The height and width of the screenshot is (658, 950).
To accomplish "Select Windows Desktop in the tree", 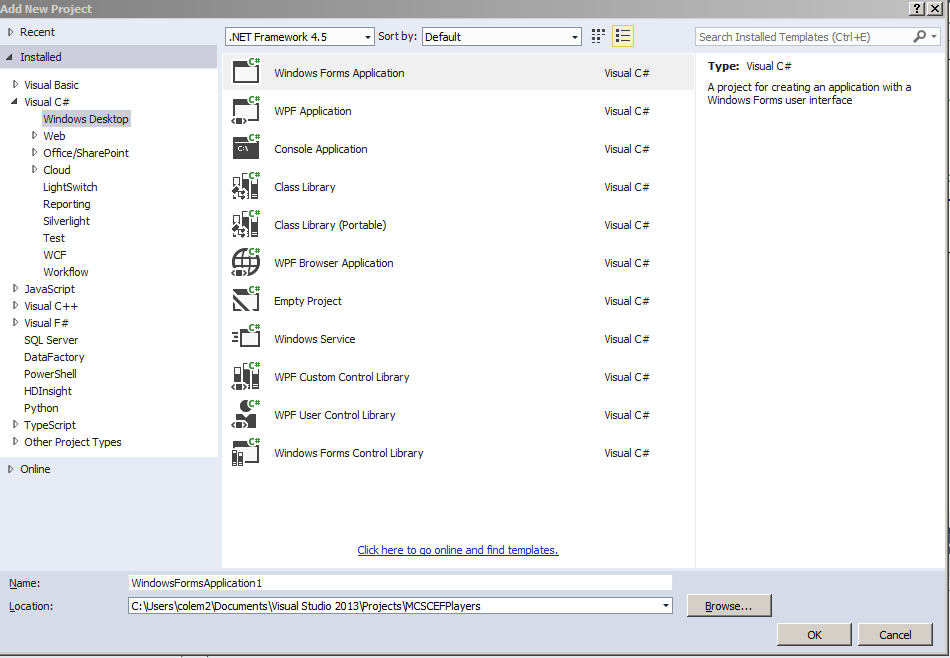I will [86, 119].
